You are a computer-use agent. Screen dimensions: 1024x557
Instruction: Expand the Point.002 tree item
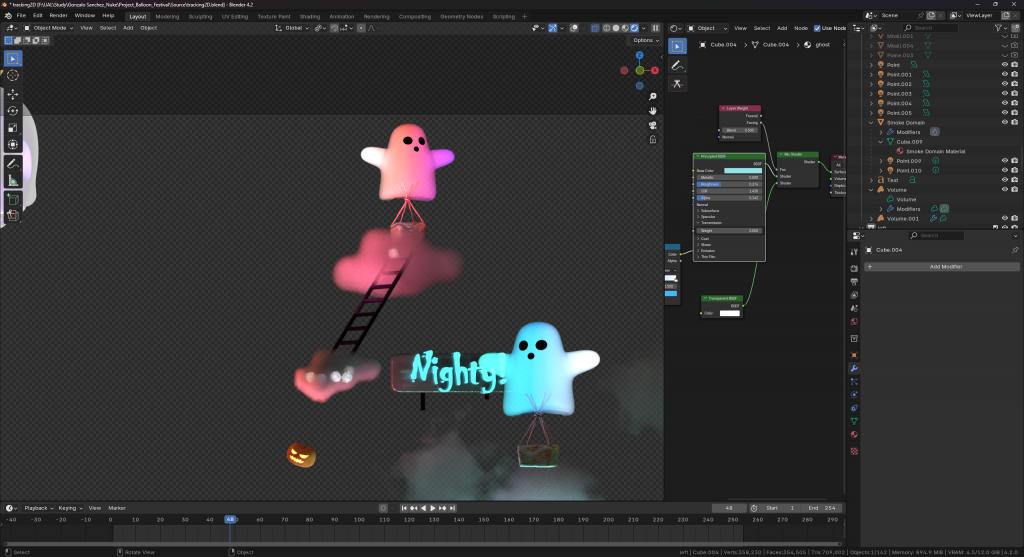(871, 84)
